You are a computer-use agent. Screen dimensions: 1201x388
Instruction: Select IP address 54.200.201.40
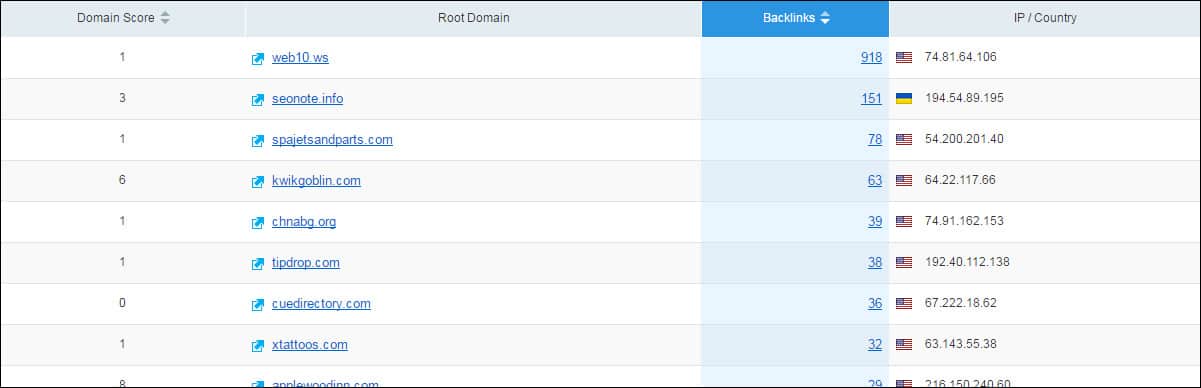tap(964, 139)
